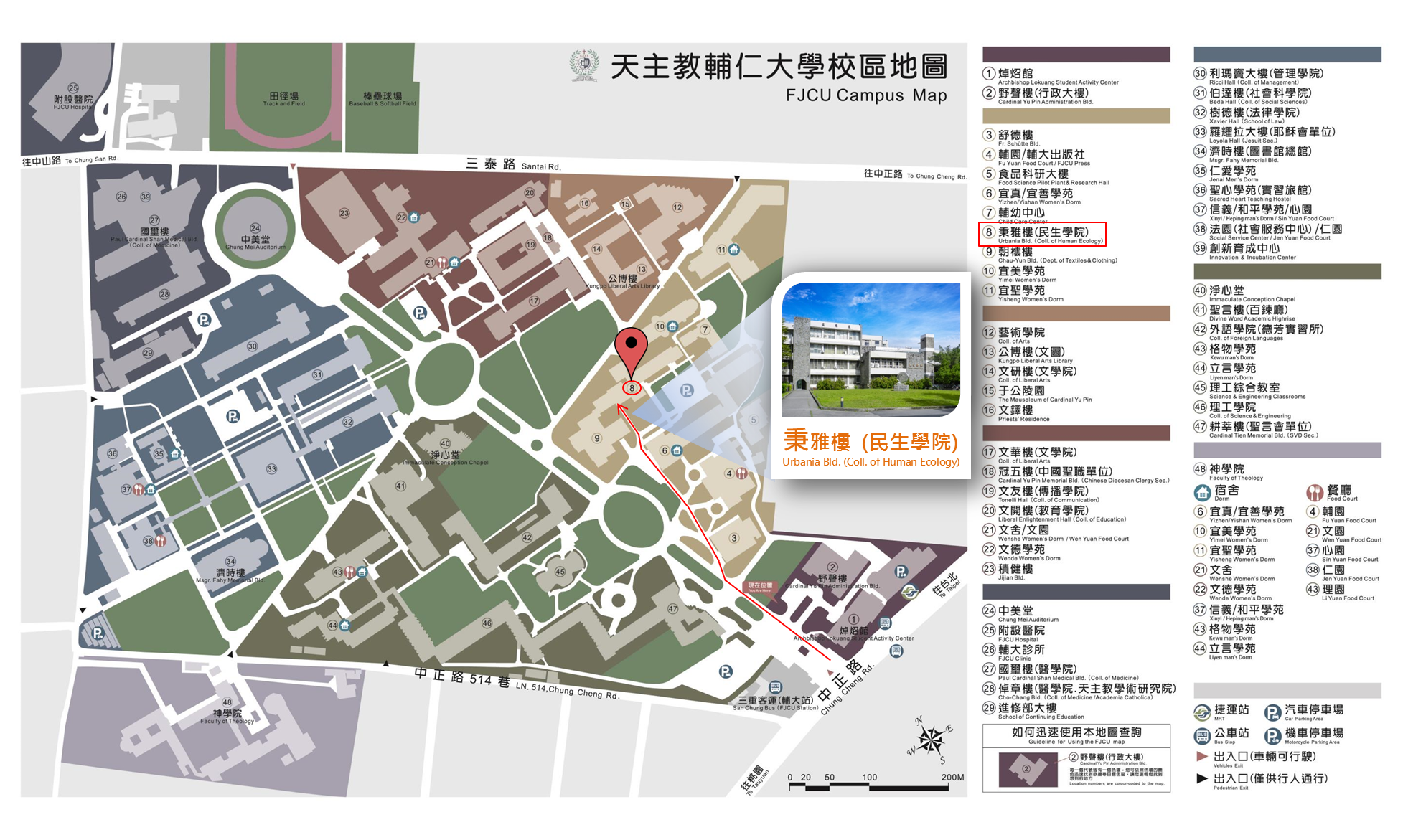
Task: Click the 餐廳 Food Court icon in the legend
Action: (x=1314, y=493)
